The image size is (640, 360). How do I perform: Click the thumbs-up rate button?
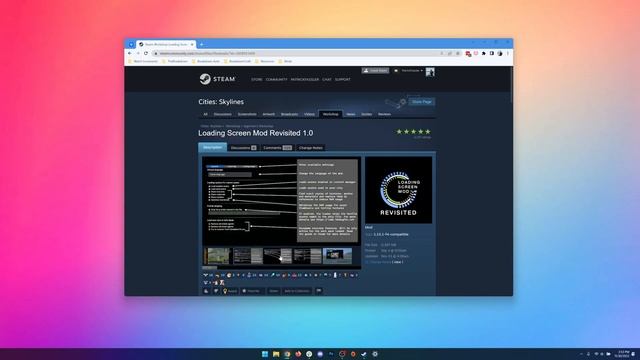click(x=206, y=291)
